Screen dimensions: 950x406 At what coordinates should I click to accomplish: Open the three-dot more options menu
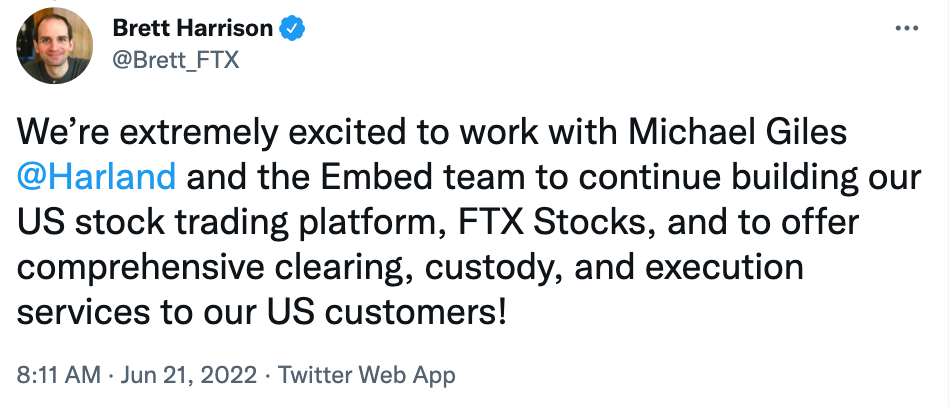(x=905, y=27)
